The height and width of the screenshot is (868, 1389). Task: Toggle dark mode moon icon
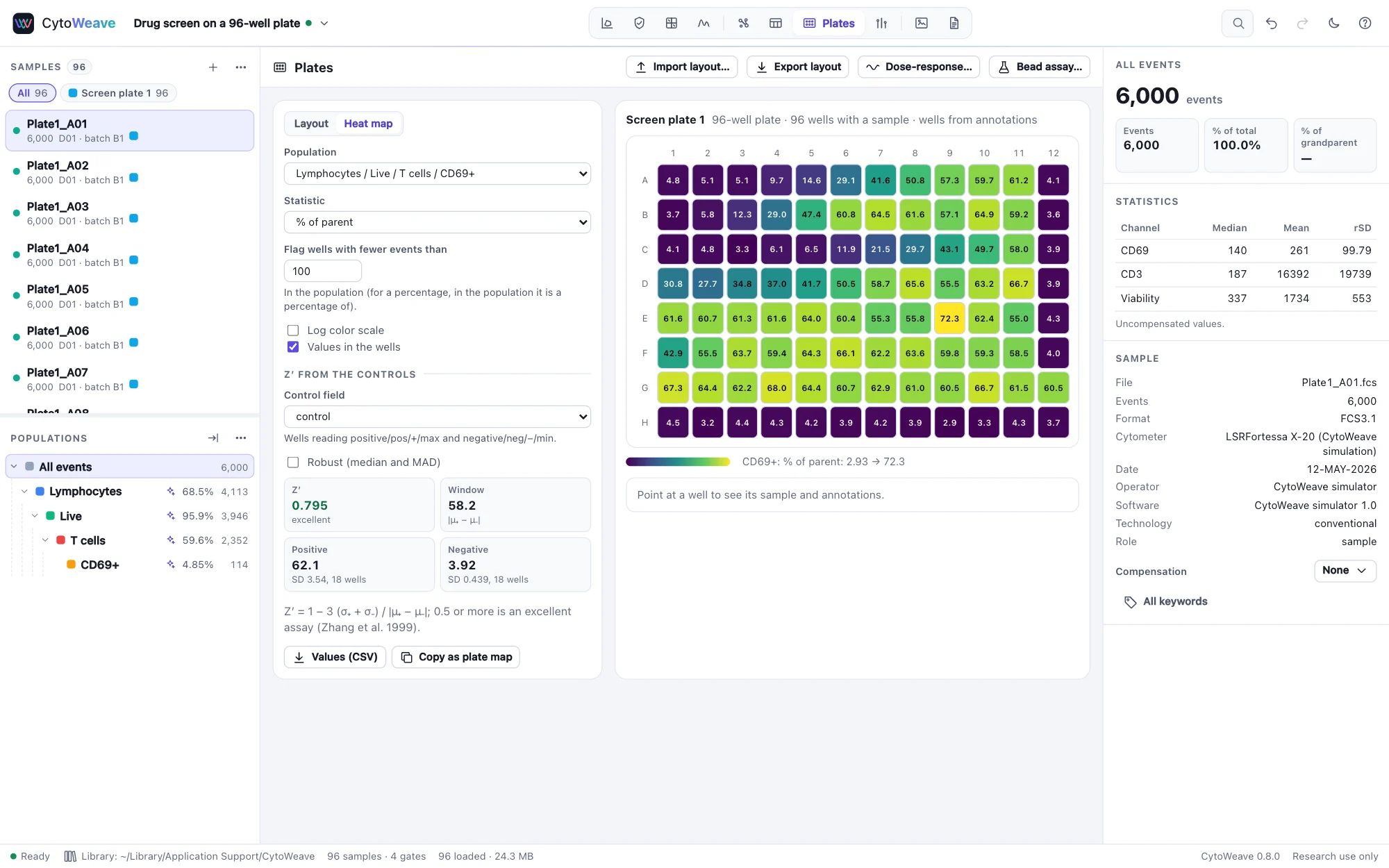1333,23
